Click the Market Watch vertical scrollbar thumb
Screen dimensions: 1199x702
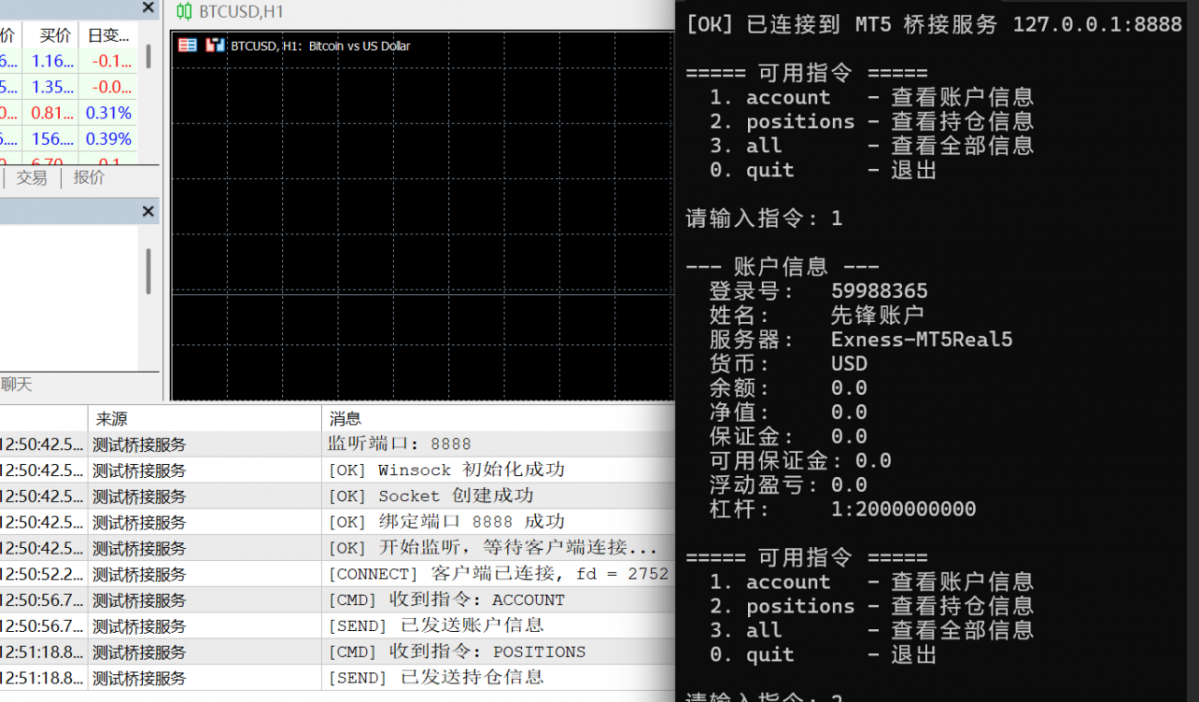tap(148, 56)
